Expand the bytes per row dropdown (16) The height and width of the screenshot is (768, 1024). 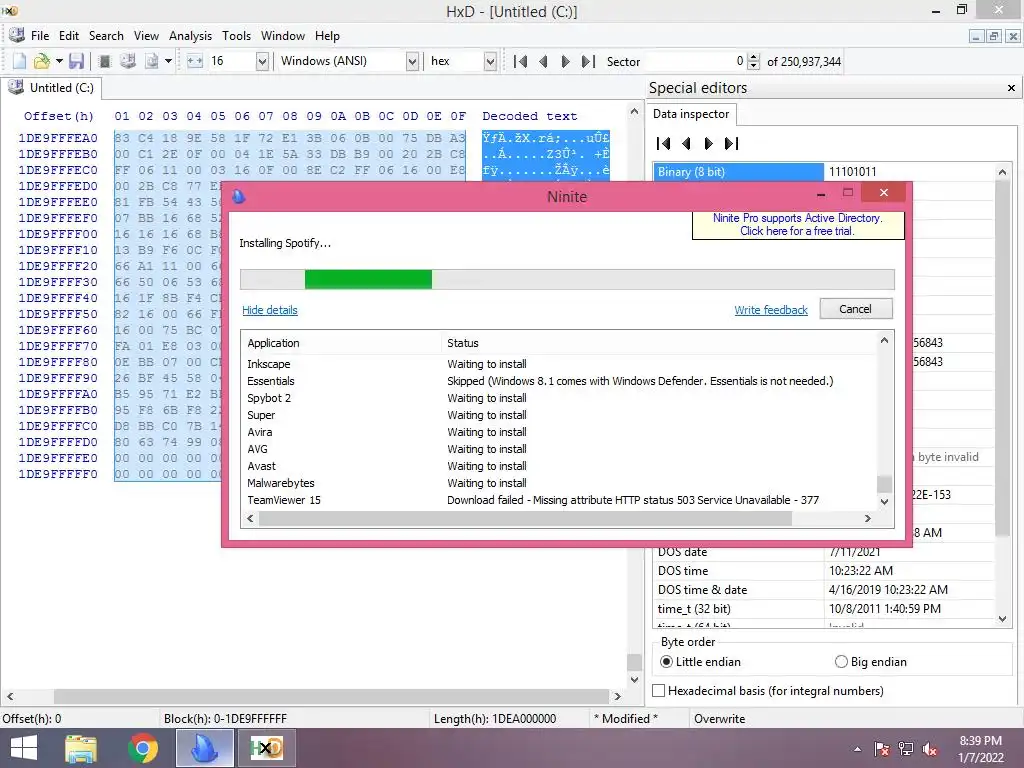pyautogui.click(x=262, y=61)
